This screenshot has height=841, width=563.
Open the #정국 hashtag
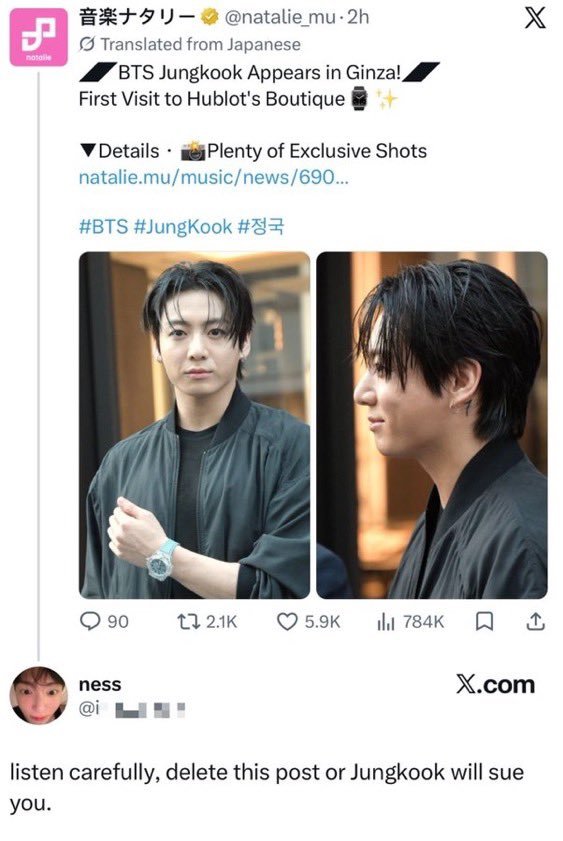pyautogui.click(x=261, y=226)
